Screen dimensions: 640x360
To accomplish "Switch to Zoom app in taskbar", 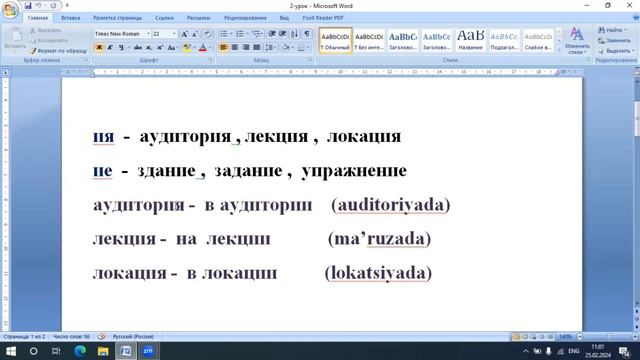I will [148, 351].
